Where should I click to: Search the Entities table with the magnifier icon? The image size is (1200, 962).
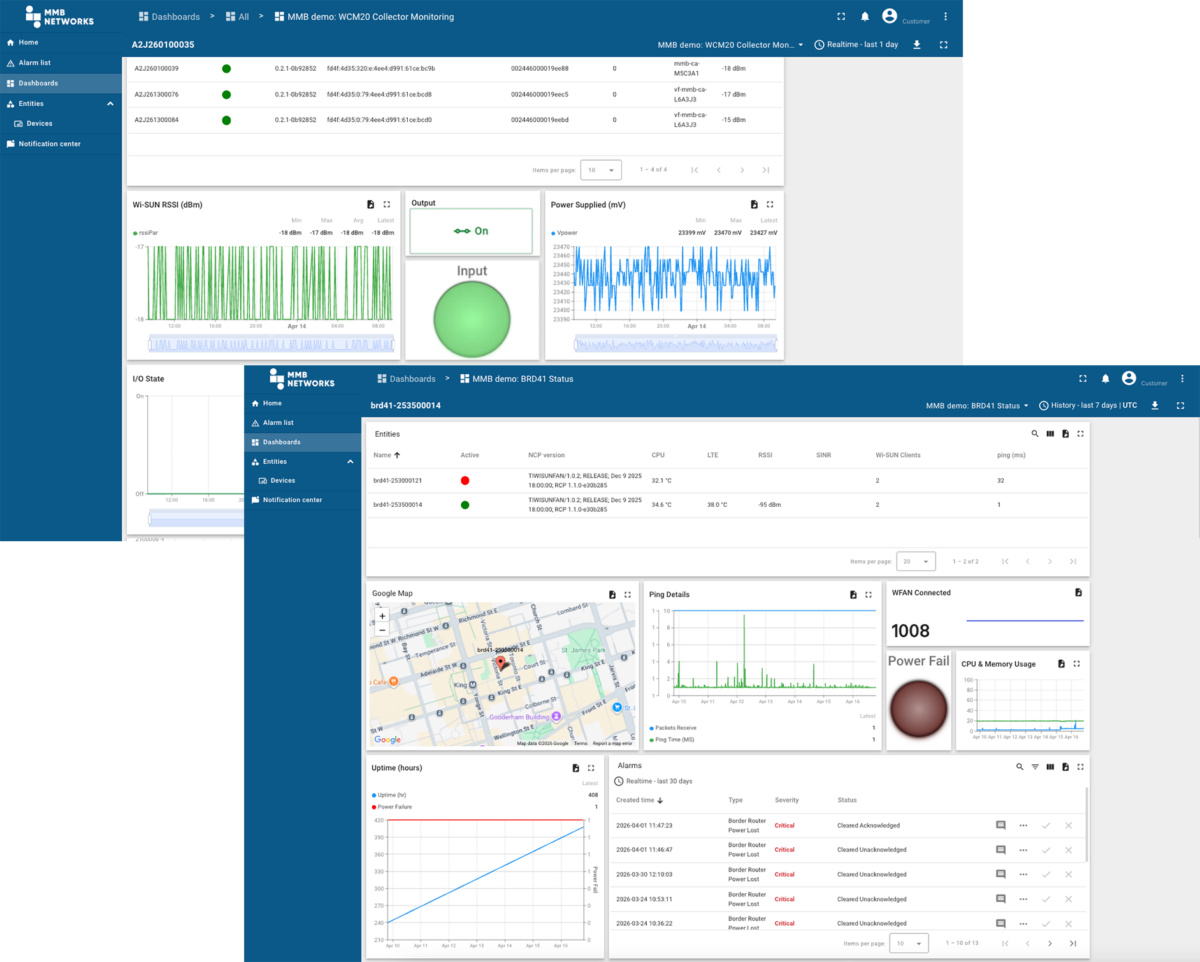(x=1035, y=434)
